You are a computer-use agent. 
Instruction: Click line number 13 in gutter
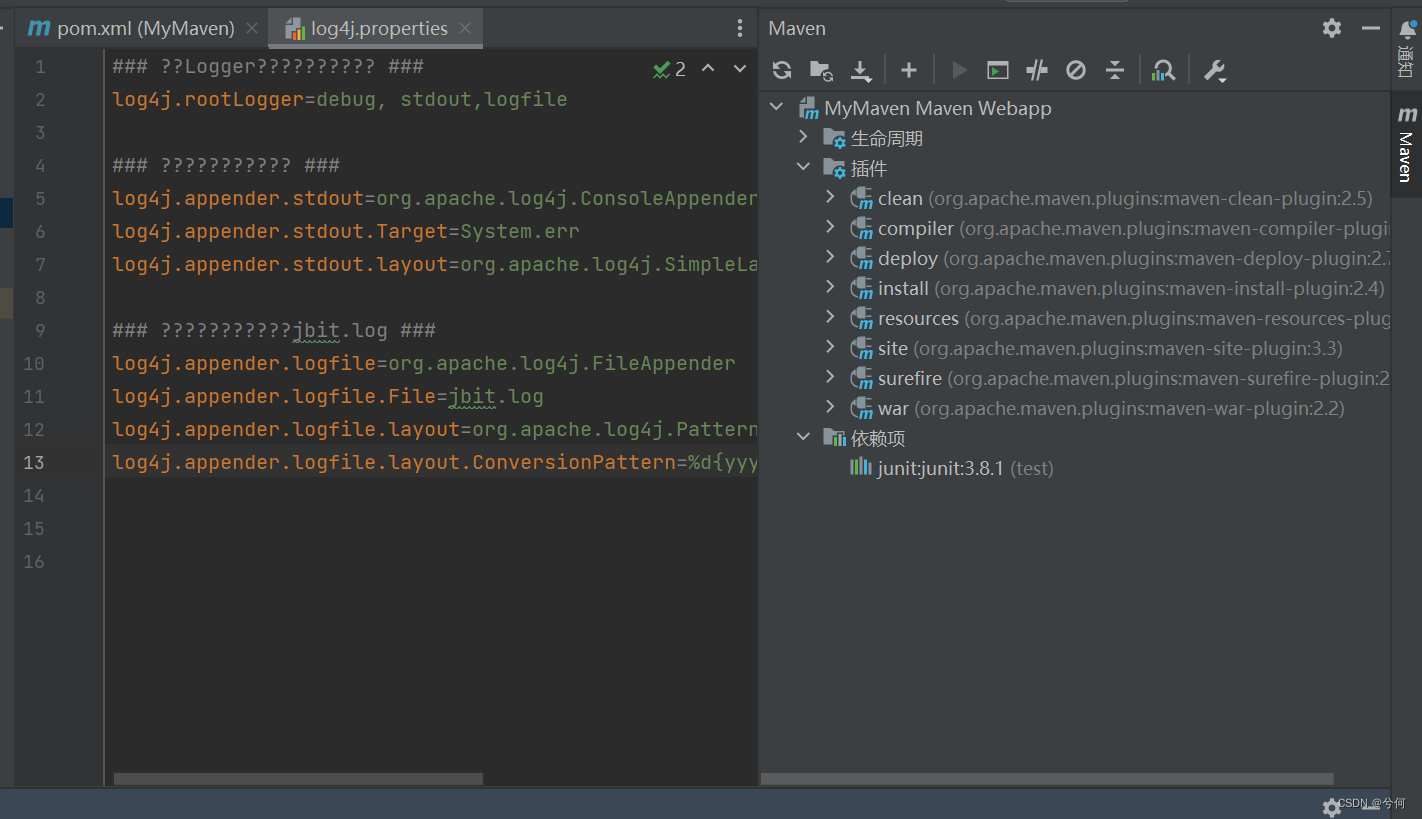point(34,462)
